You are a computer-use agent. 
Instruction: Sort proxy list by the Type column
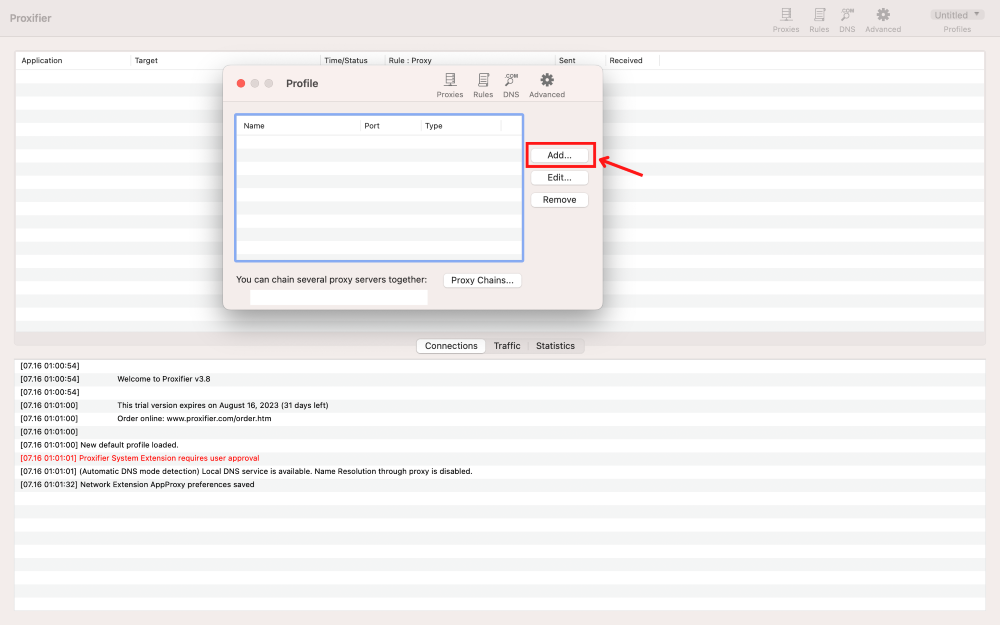[461, 126]
